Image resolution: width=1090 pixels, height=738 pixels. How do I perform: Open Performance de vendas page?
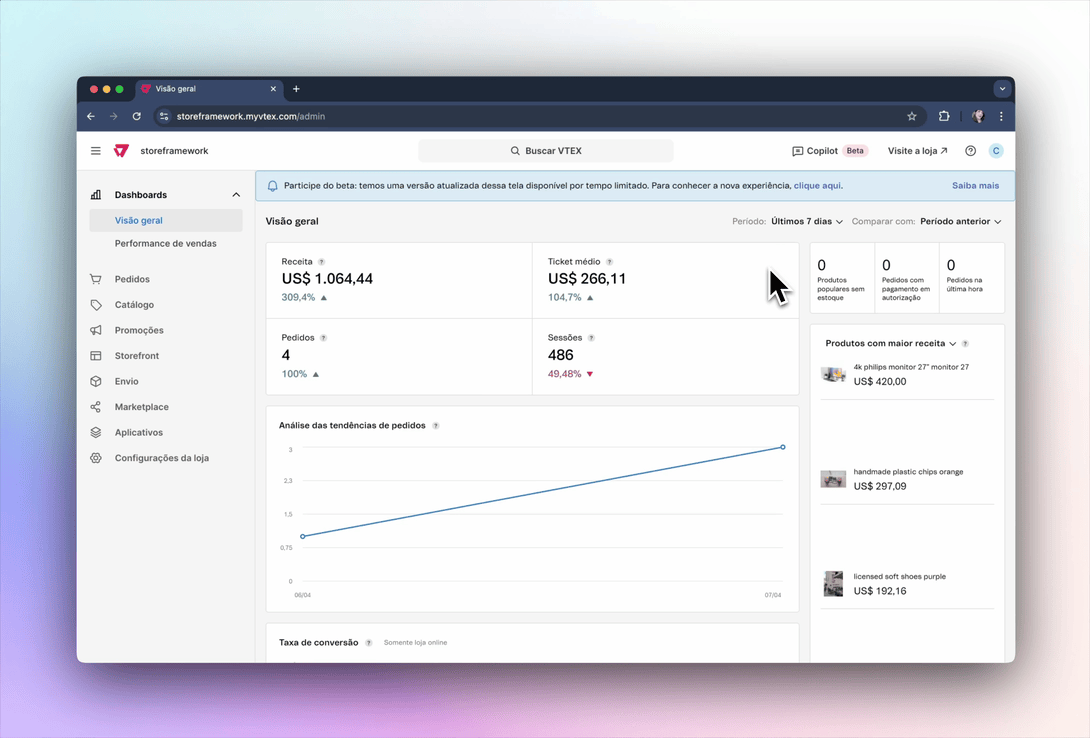(x=165, y=243)
